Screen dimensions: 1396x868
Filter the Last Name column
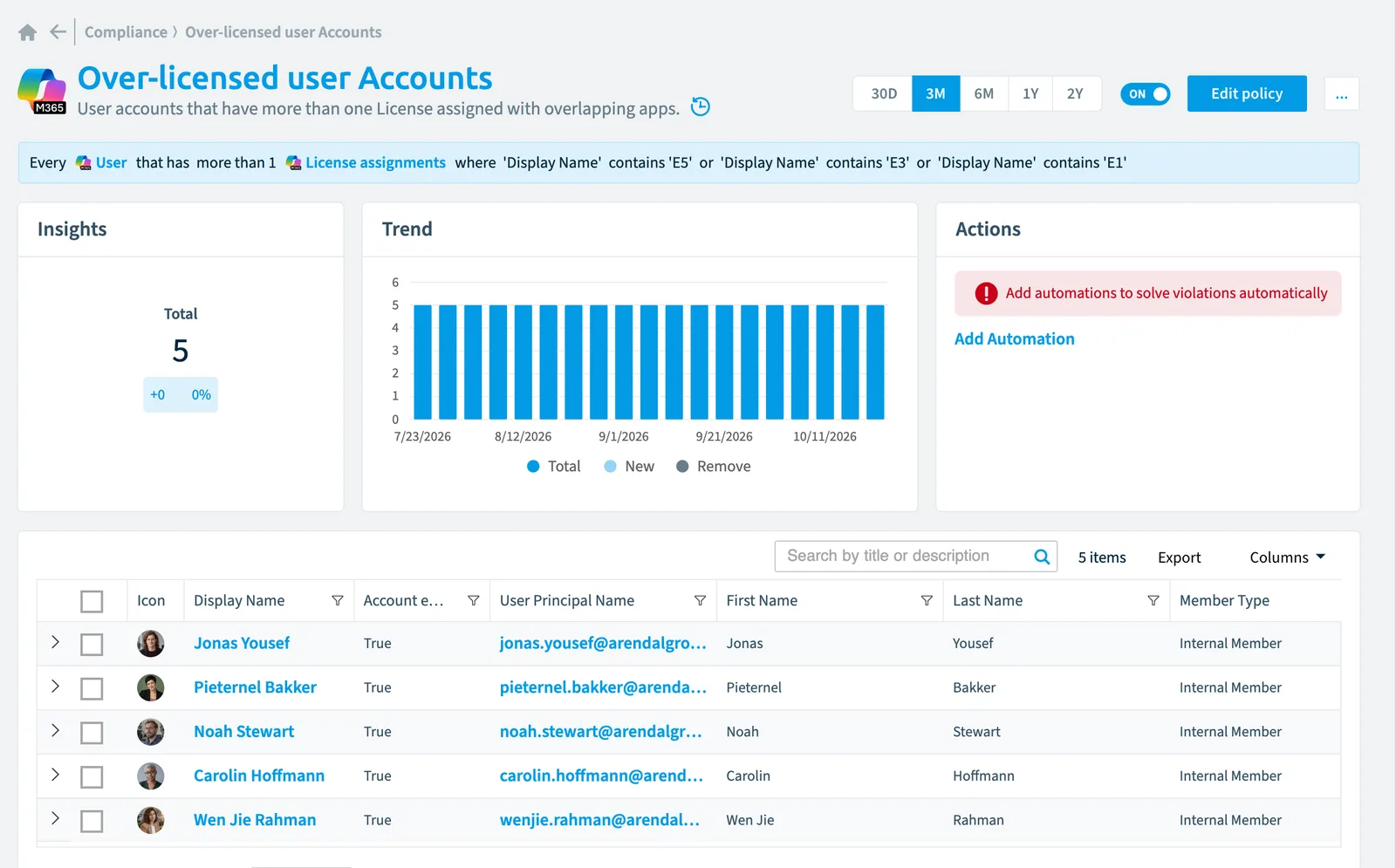pos(1153,600)
